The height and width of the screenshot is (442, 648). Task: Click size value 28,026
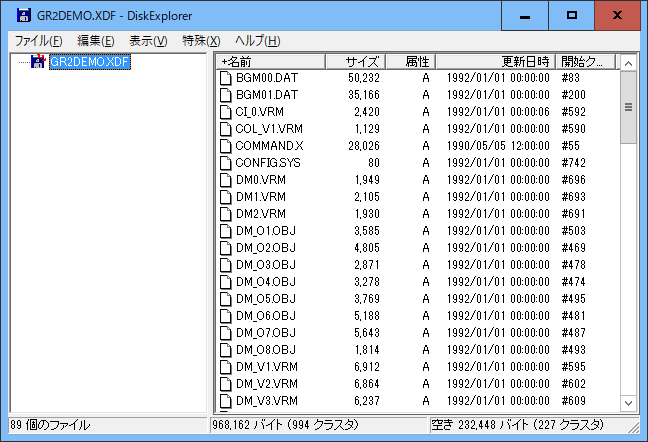point(364,146)
